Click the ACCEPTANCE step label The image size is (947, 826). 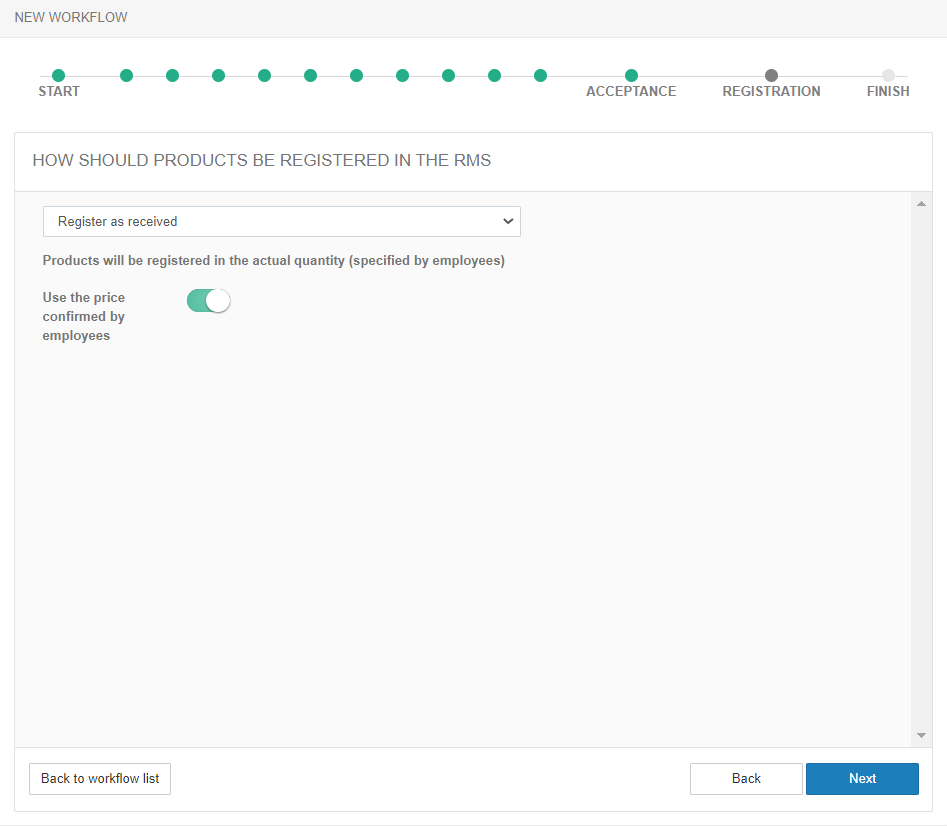[631, 92]
